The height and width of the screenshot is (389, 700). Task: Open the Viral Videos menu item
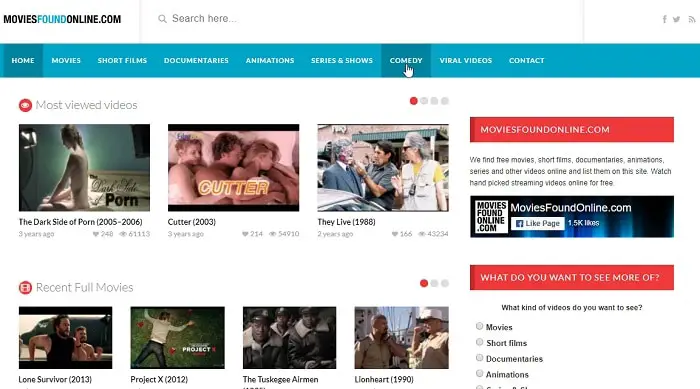(466, 61)
